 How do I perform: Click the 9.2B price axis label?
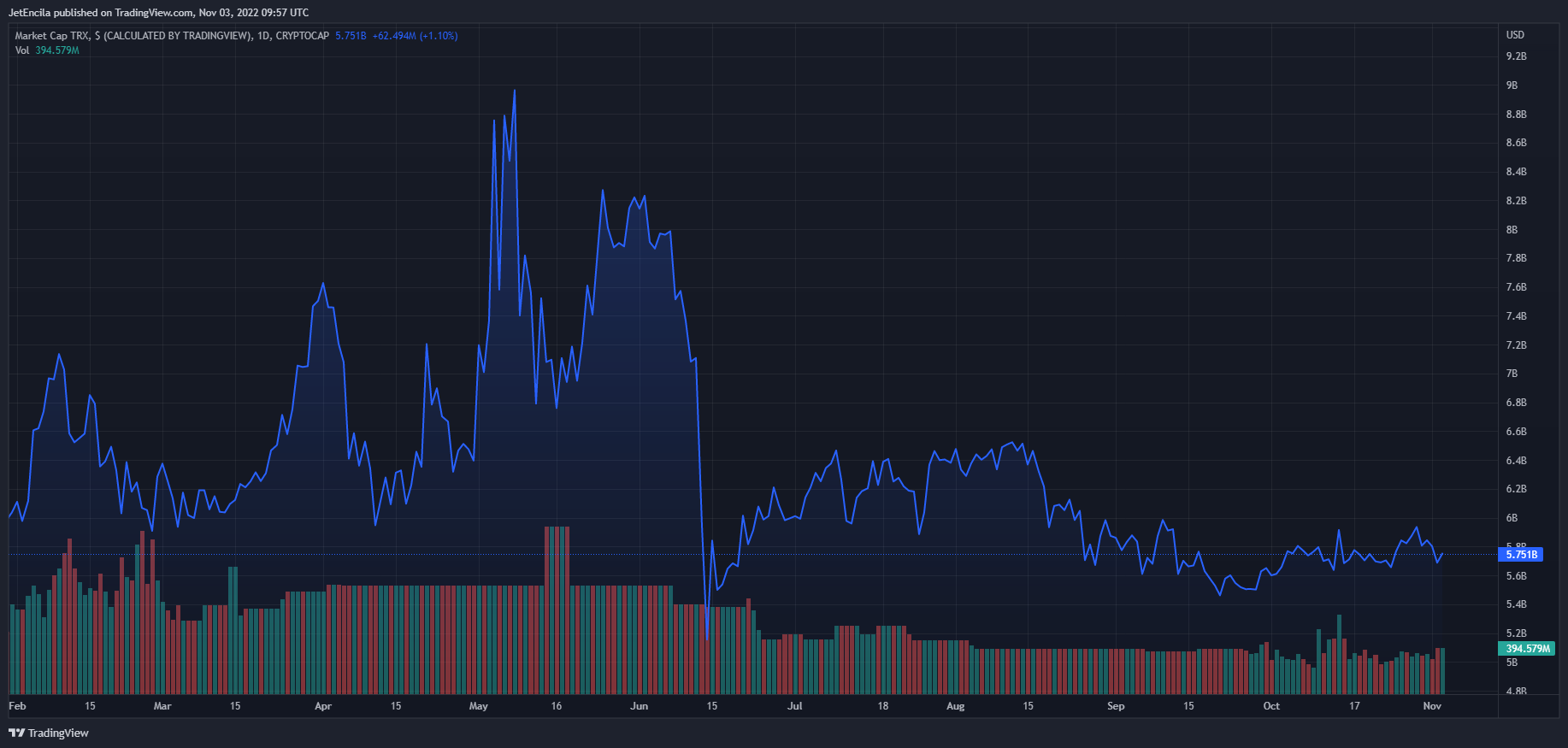tap(1516, 56)
